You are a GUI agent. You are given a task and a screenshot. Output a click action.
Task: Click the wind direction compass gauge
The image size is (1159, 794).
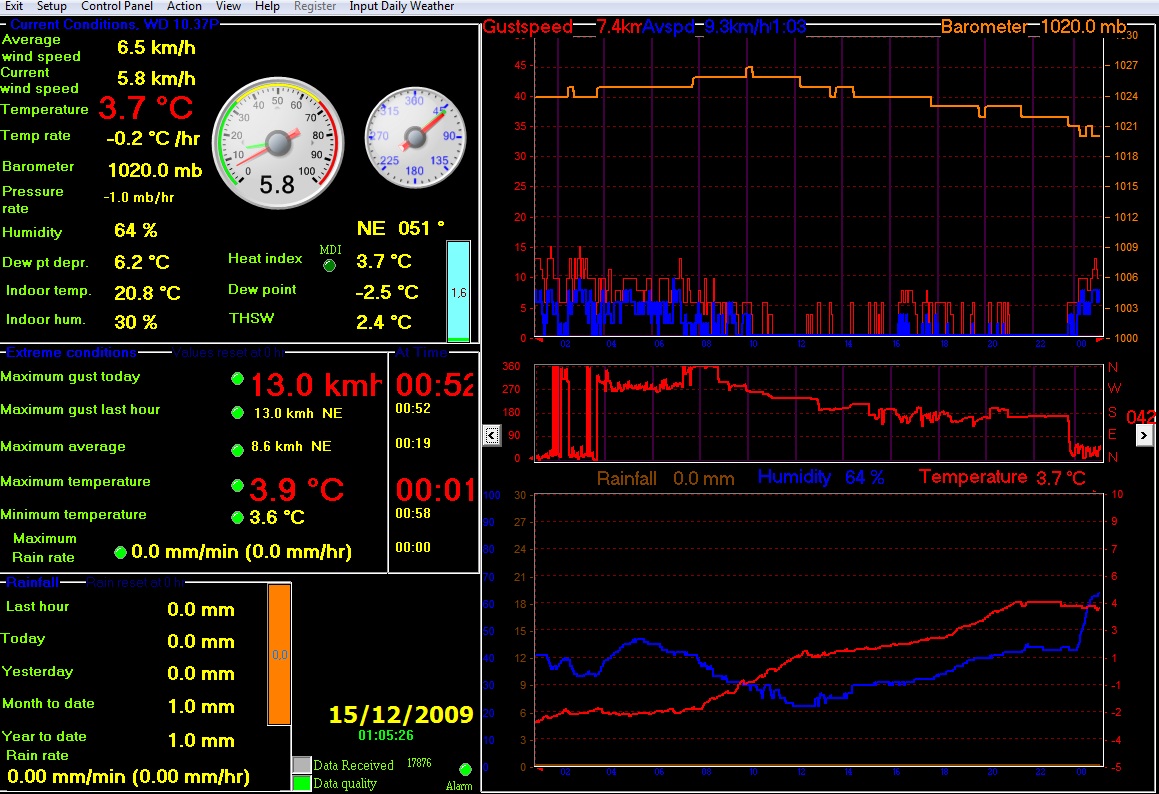tap(415, 136)
